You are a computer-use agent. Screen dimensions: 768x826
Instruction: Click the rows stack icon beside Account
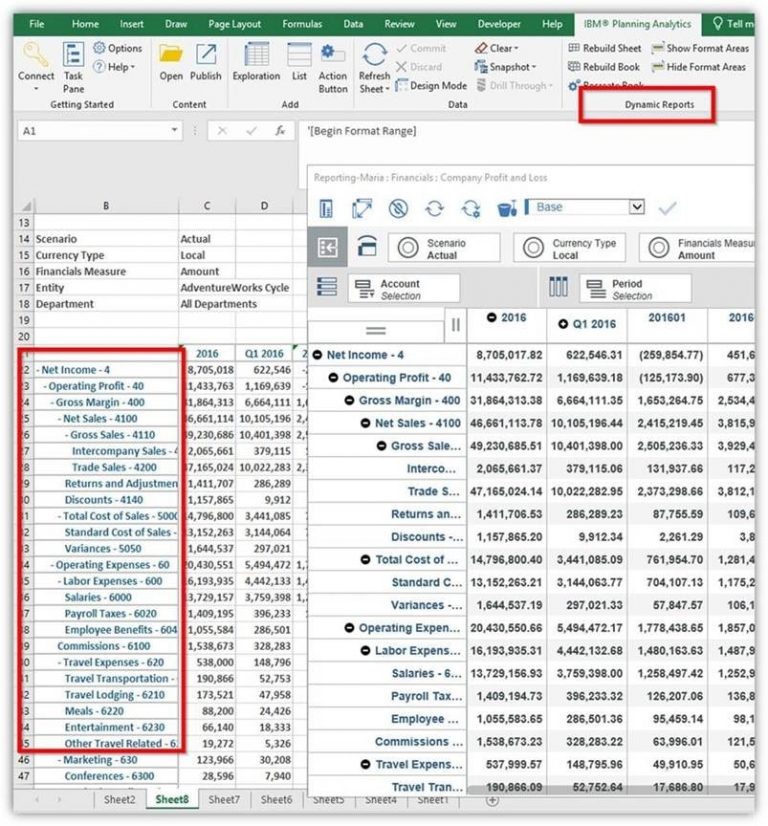point(327,288)
